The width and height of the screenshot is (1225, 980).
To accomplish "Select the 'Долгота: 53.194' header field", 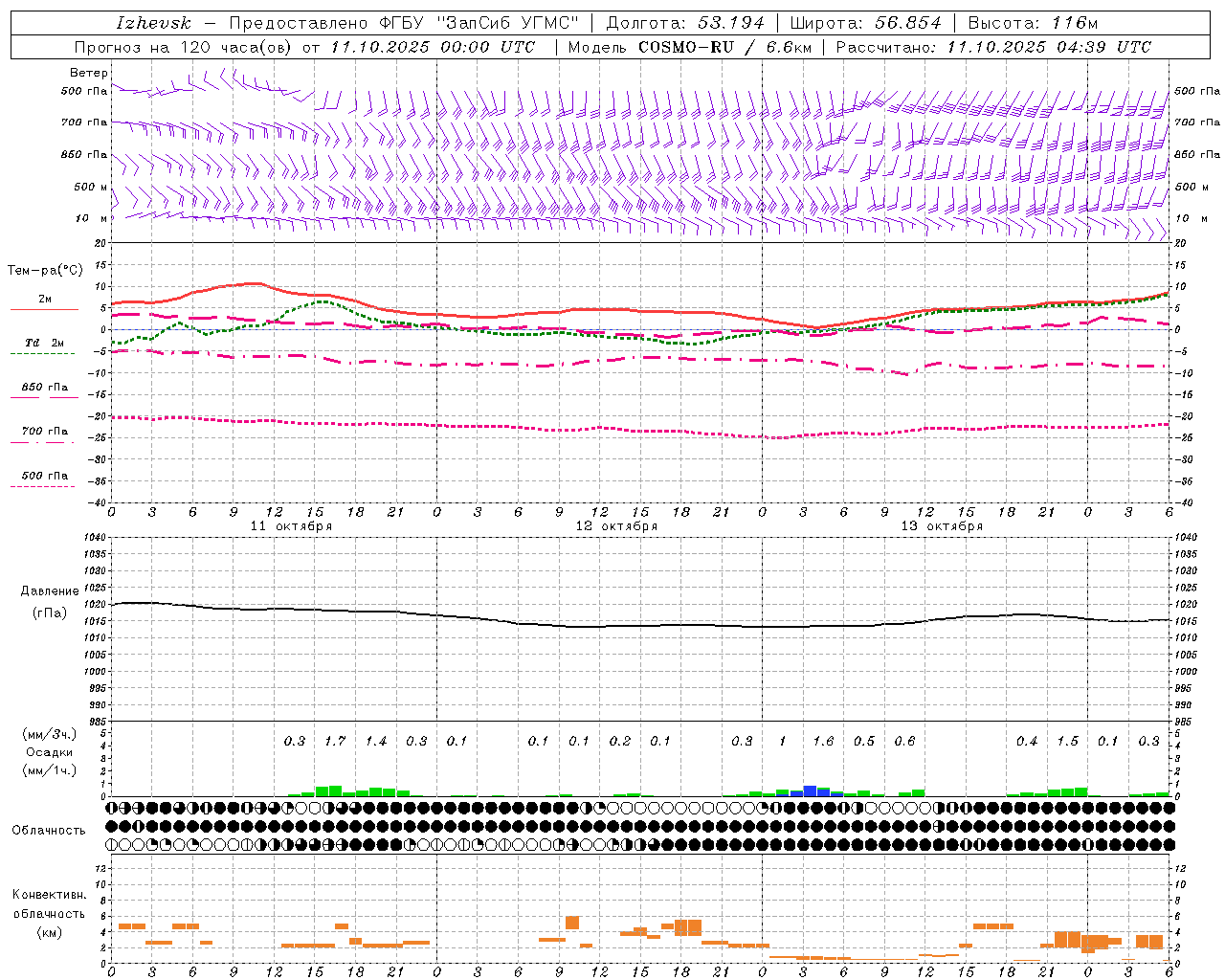I will (x=685, y=23).
